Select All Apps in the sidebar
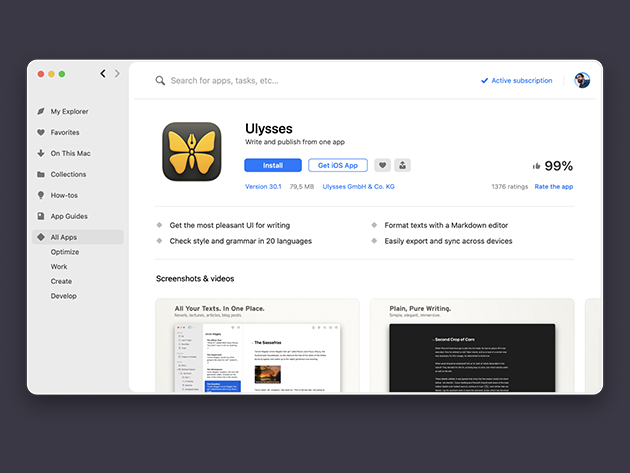The height and width of the screenshot is (473, 630). click(78, 237)
